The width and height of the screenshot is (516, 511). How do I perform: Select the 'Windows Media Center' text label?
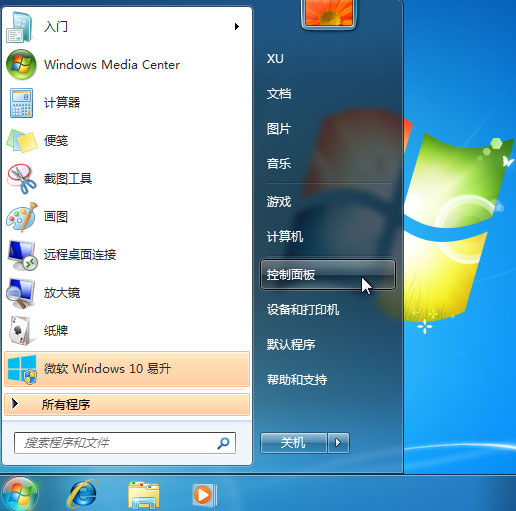click(112, 65)
